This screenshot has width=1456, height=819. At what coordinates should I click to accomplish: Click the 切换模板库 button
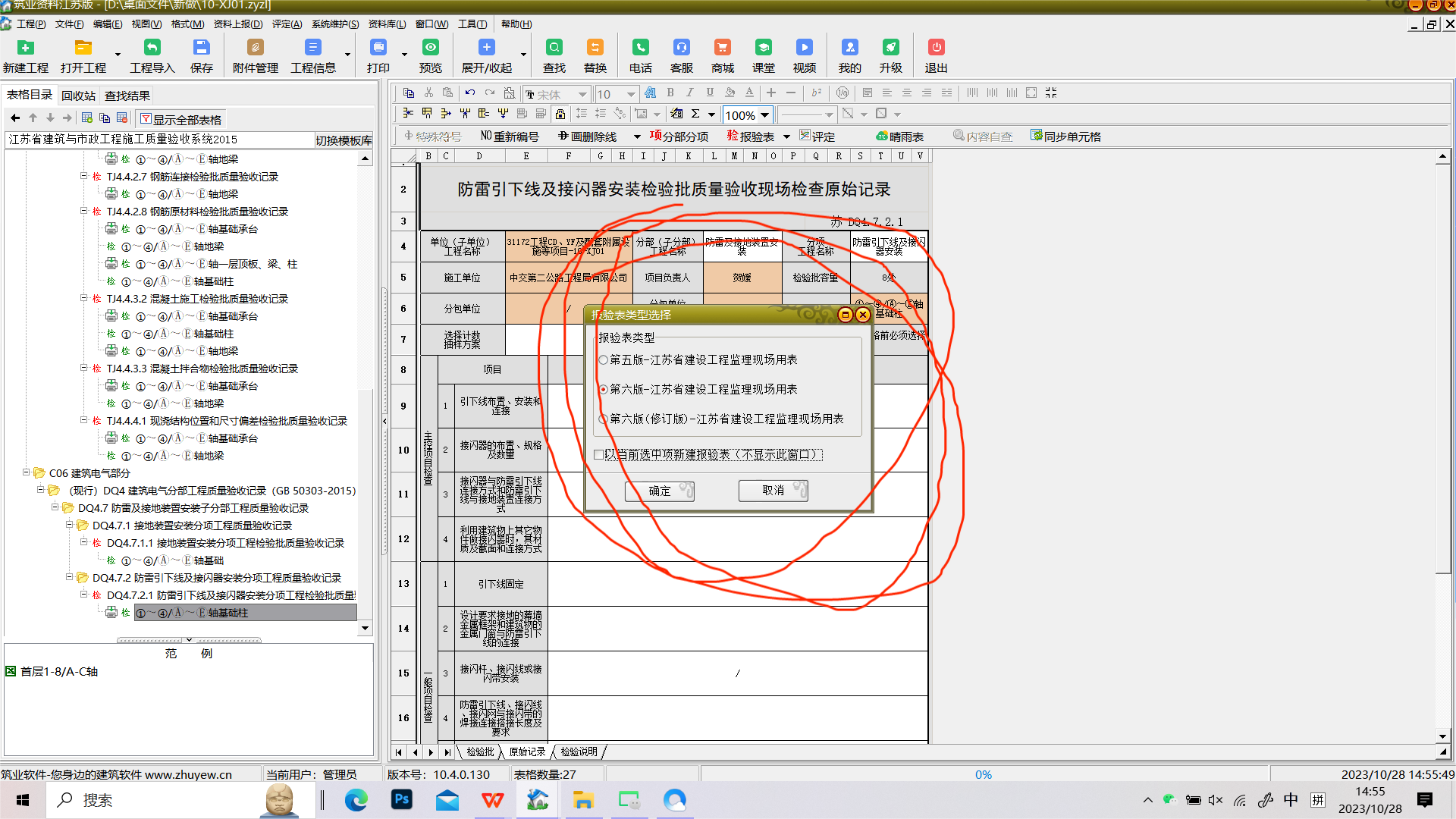(x=344, y=140)
